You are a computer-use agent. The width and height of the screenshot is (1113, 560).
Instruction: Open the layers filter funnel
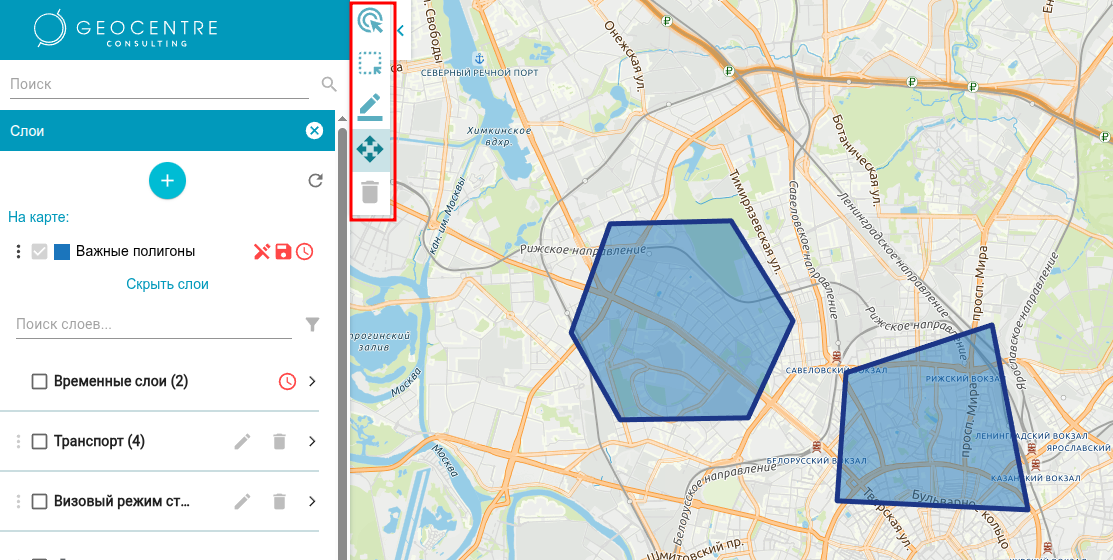pos(312,325)
